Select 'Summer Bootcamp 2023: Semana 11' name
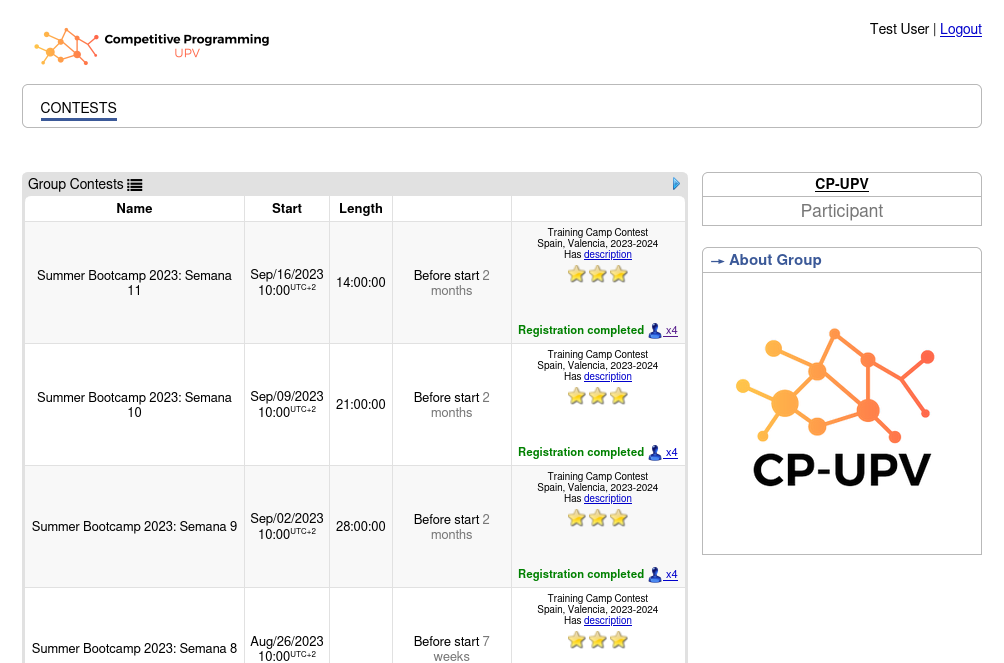 [134, 282]
